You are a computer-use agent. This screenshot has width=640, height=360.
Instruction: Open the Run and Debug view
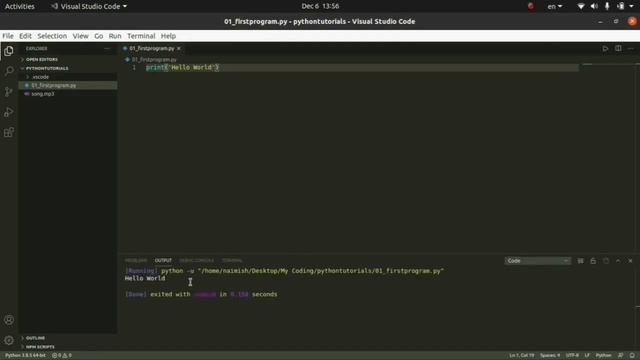[x=9, y=112]
